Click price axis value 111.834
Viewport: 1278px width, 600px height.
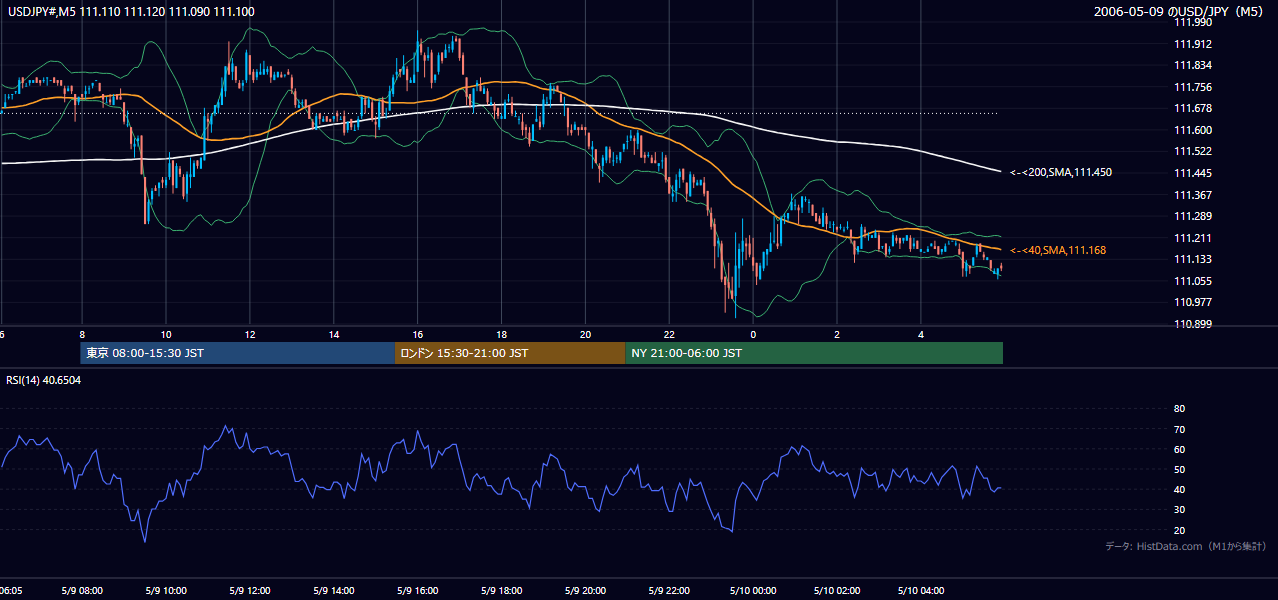(x=1193, y=66)
